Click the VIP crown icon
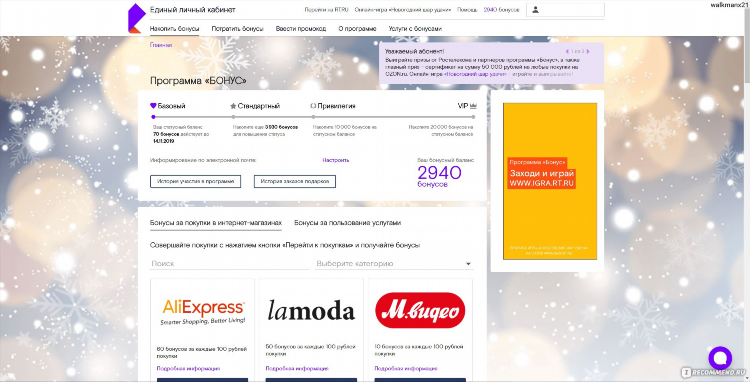Viewport: 750px width, 382px height. (473, 106)
